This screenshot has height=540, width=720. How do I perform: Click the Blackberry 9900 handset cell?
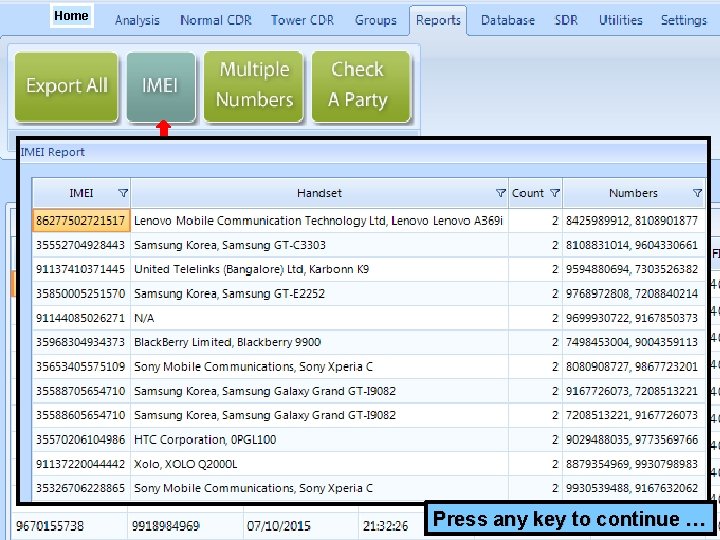coord(320,342)
